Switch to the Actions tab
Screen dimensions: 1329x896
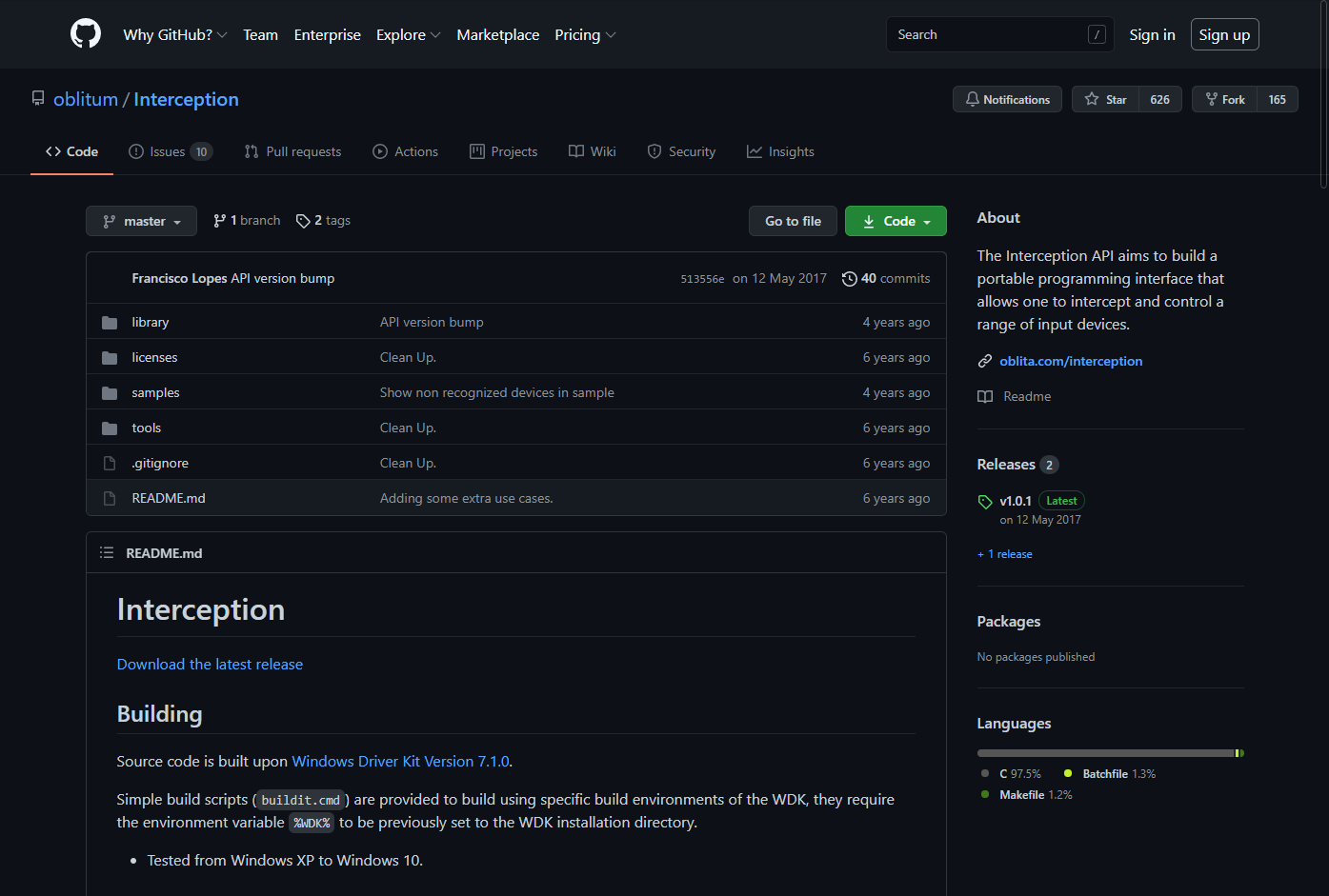[406, 151]
